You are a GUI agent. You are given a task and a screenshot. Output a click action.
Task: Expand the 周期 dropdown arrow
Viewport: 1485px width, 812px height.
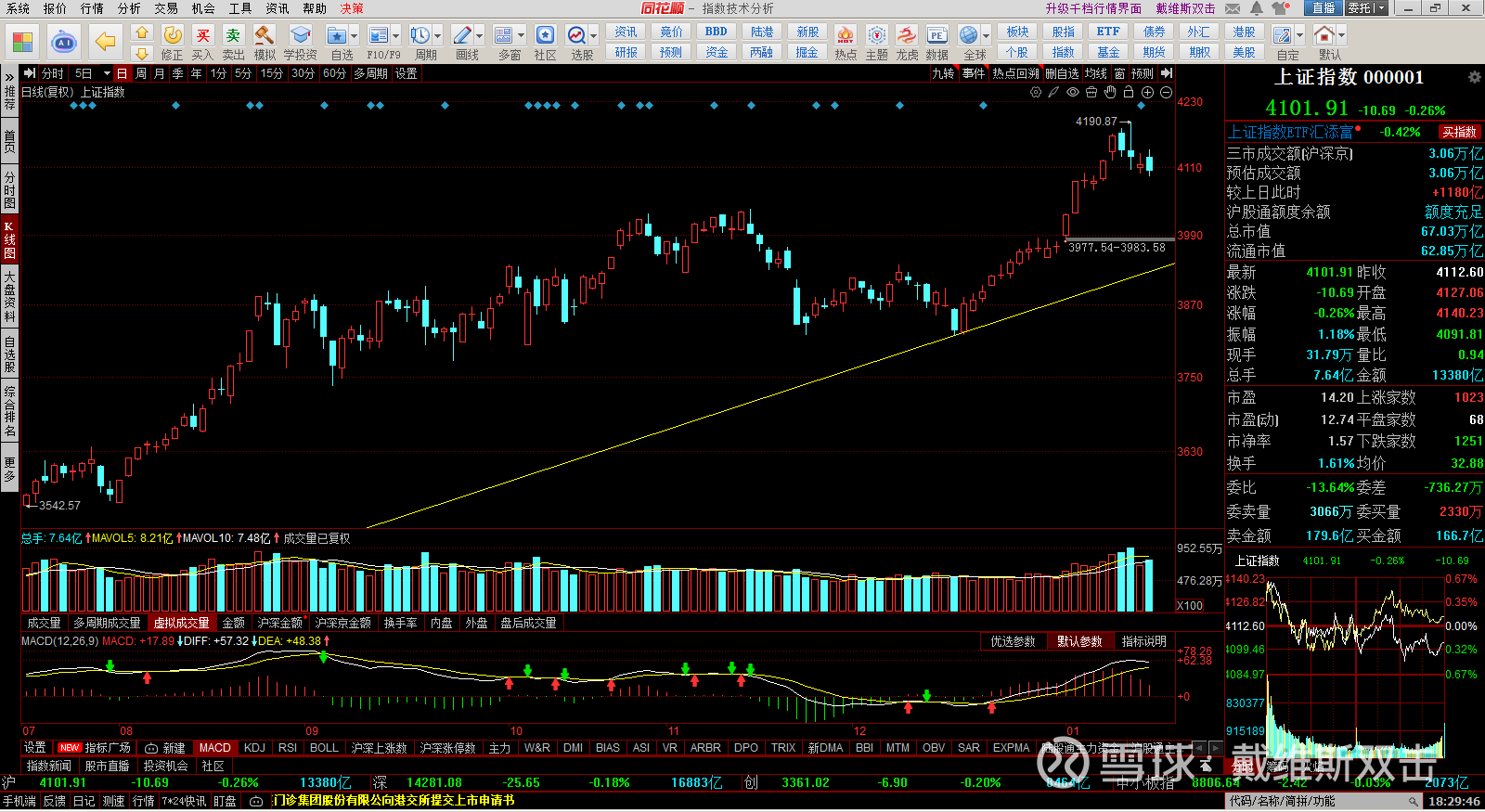pyautogui.click(x=437, y=36)
